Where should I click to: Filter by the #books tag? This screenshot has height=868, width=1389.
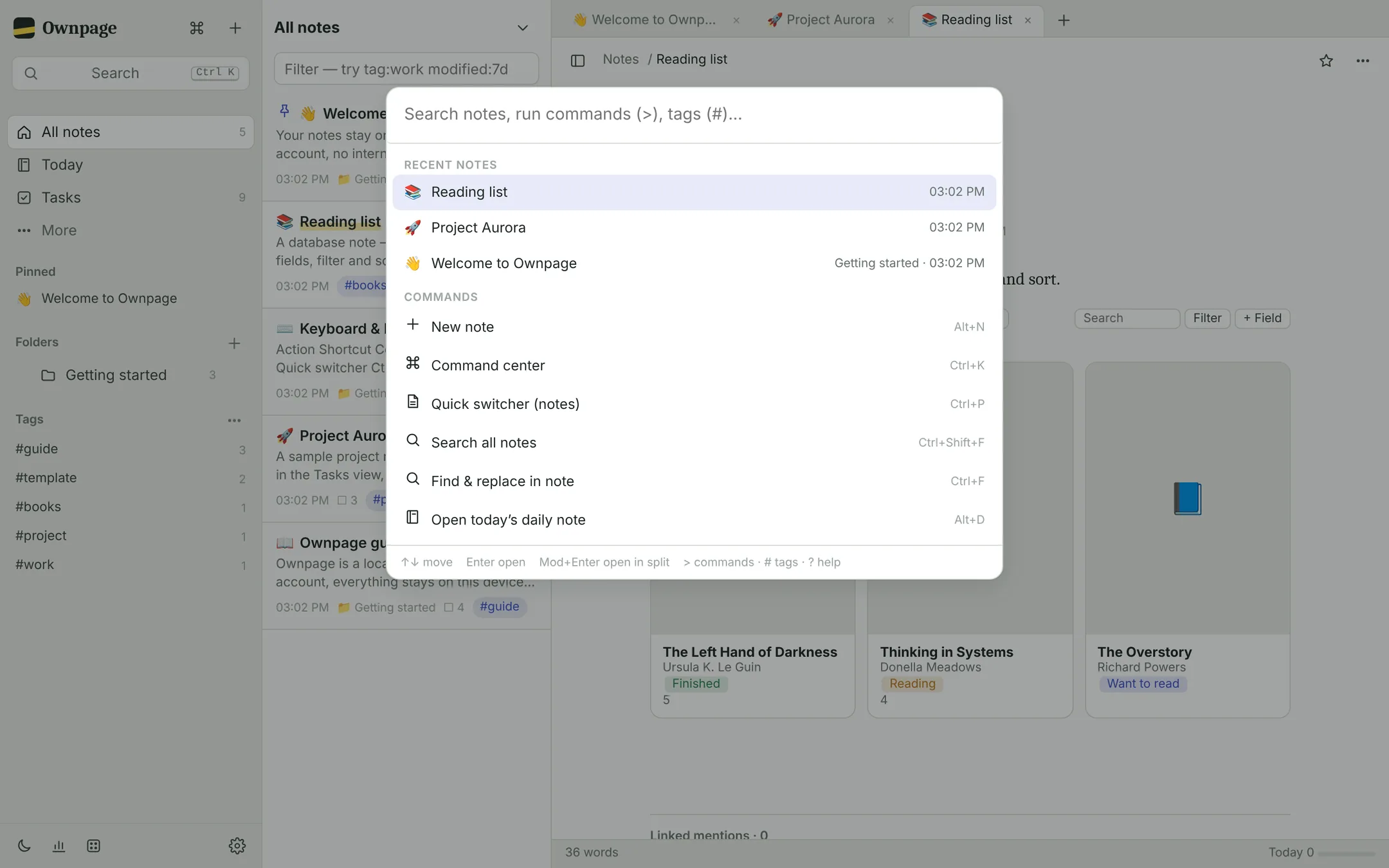(x=131, y=507)
